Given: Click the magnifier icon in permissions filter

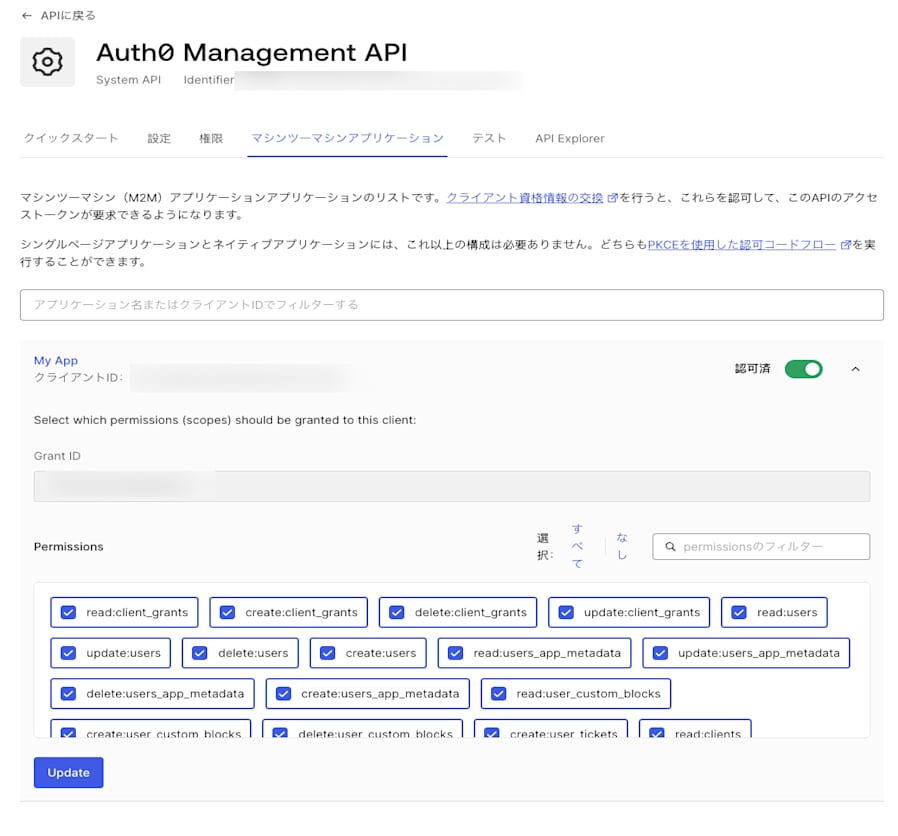Looking at the screenshot, I should (670, 546).
